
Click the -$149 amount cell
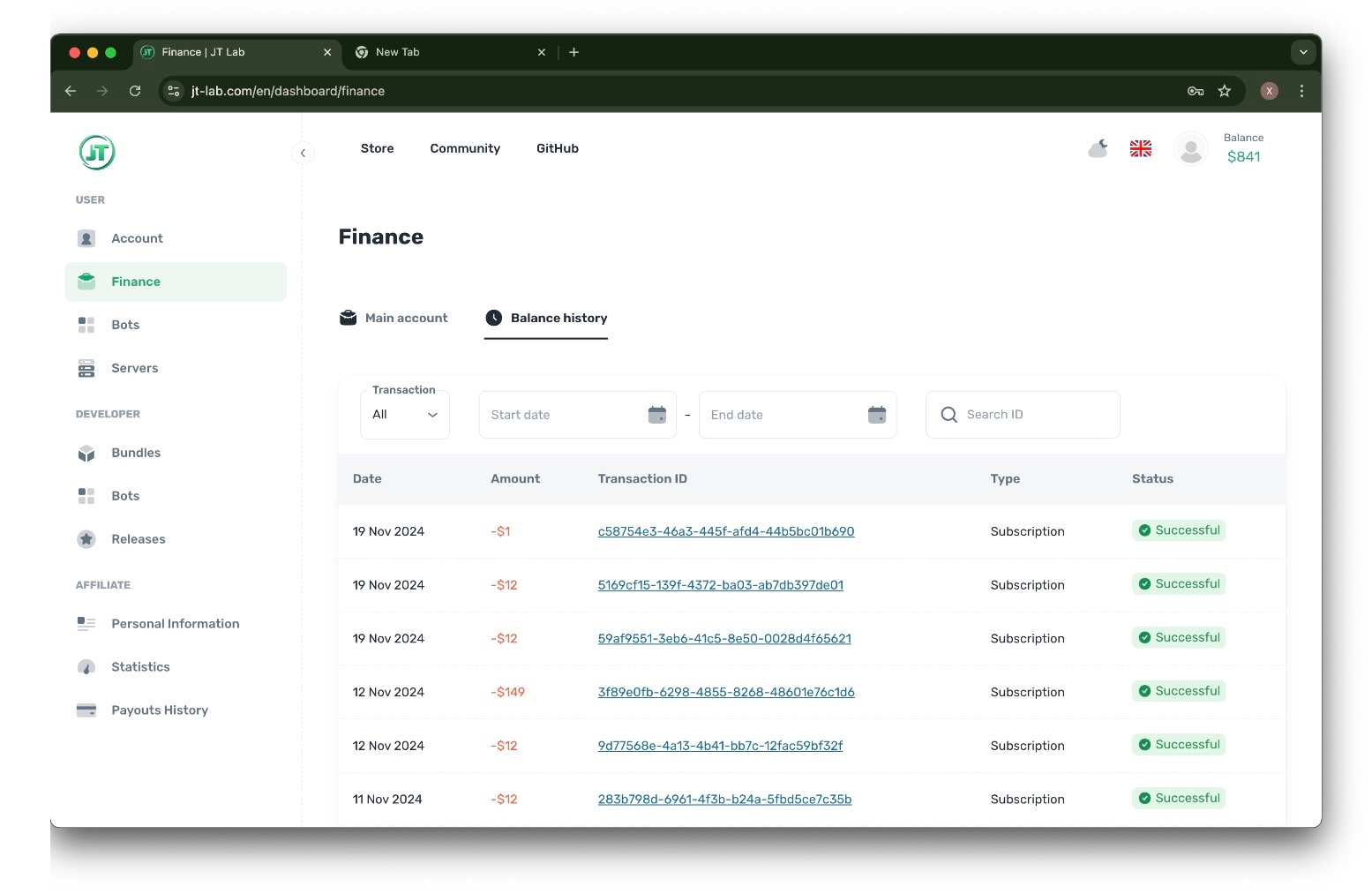click(x=507, y=693)
